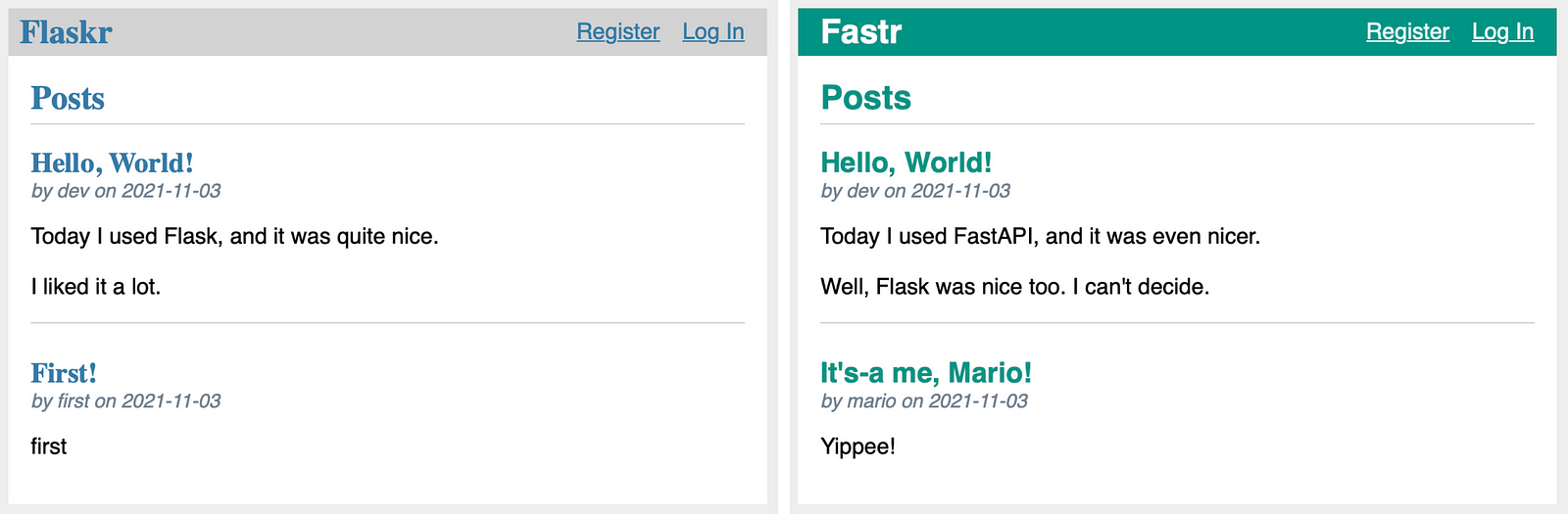Click the "Today I used Flask" paragraph
The height and width of the screenshot is (514, 1568).
pos(234,236)
